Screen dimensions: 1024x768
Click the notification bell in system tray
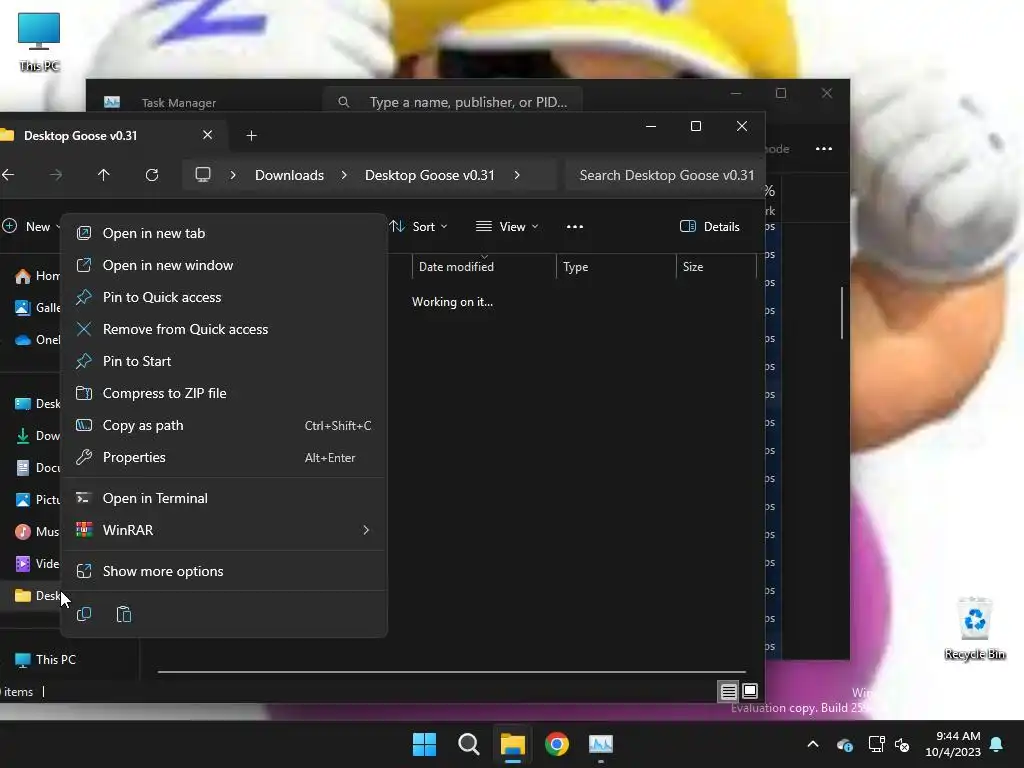pyautogui.click(x=997, y=744)
